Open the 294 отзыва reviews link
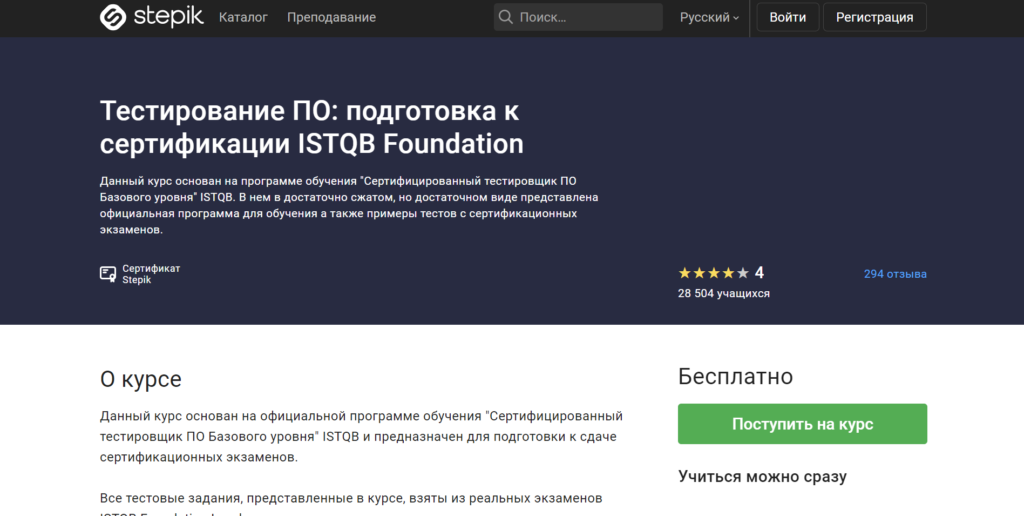 point(895,274)
